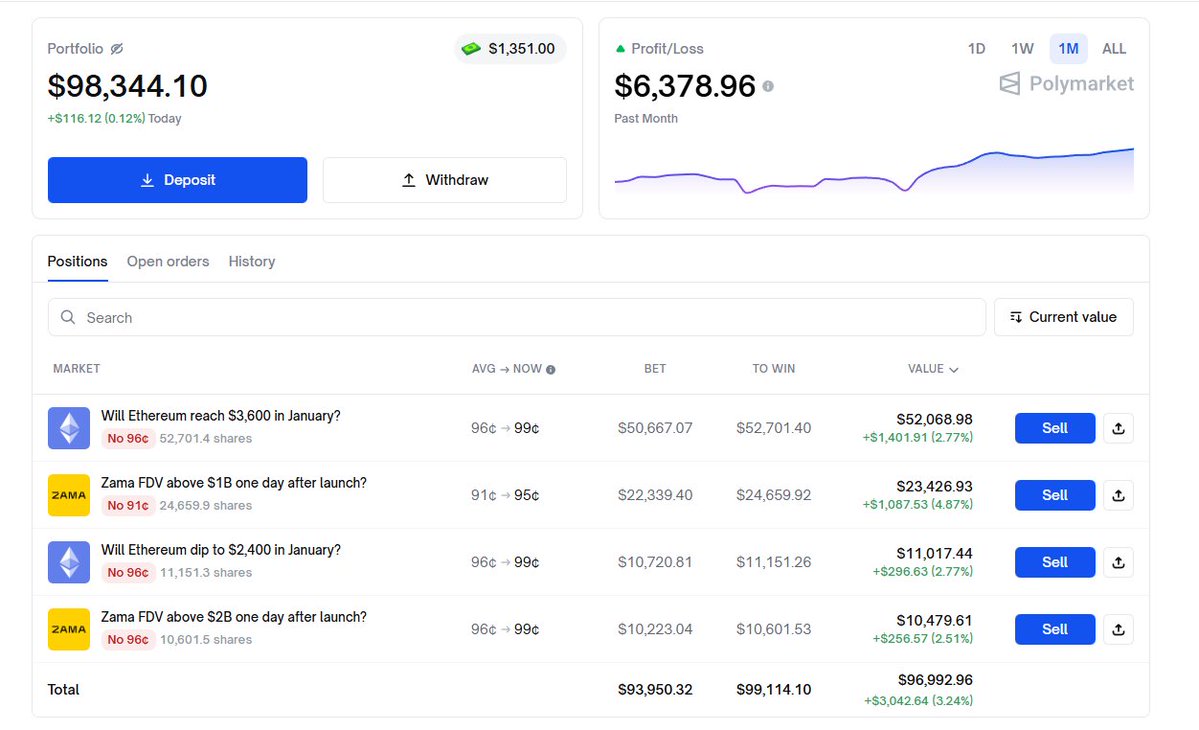Click the AVG → NOW info icon
Image resolution: width=1199 pixels, height=730 pixels.
click(x=551, y=369)
